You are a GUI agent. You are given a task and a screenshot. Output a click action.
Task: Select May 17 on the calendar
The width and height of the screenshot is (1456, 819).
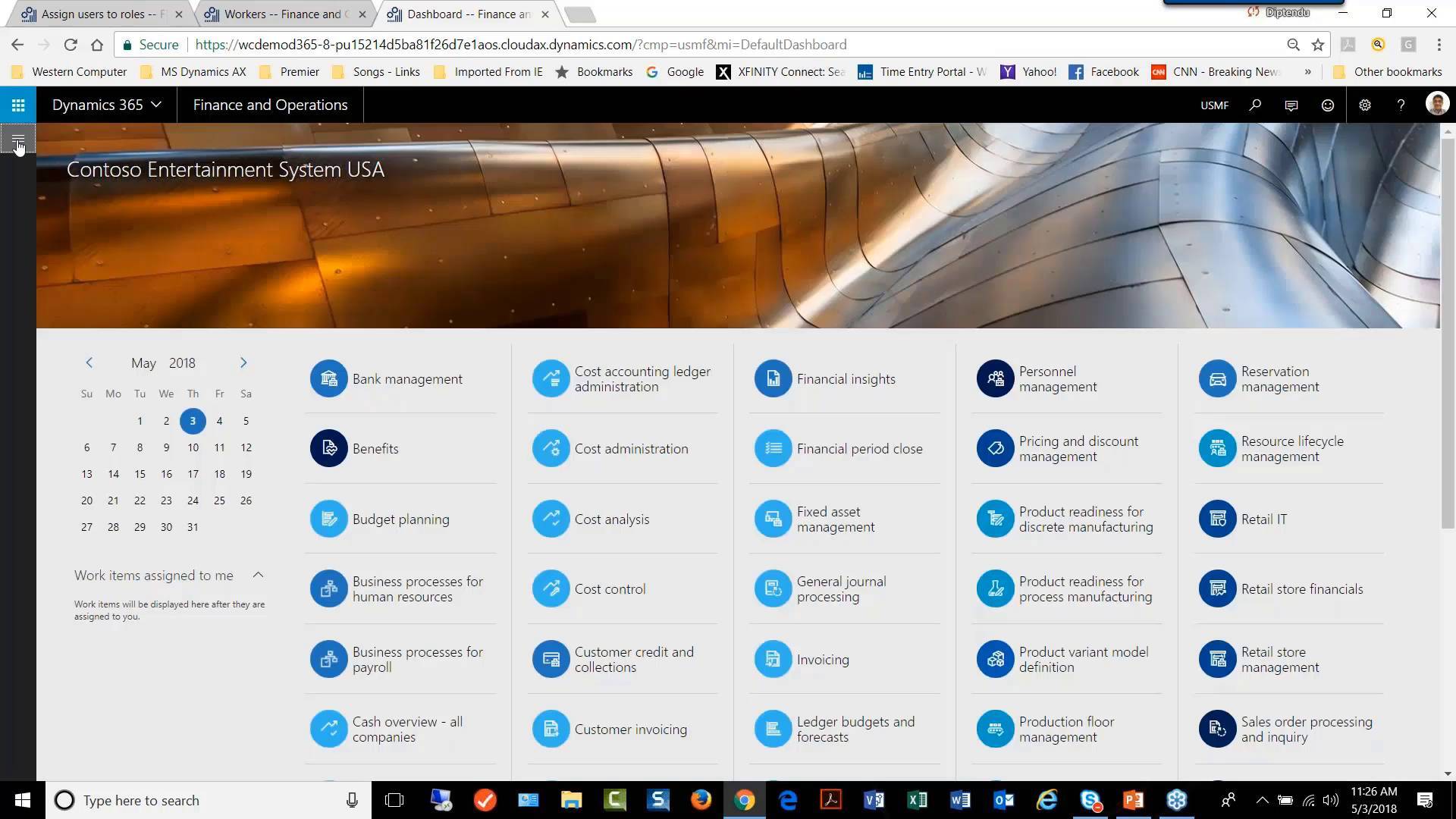[x=193, y=473]
